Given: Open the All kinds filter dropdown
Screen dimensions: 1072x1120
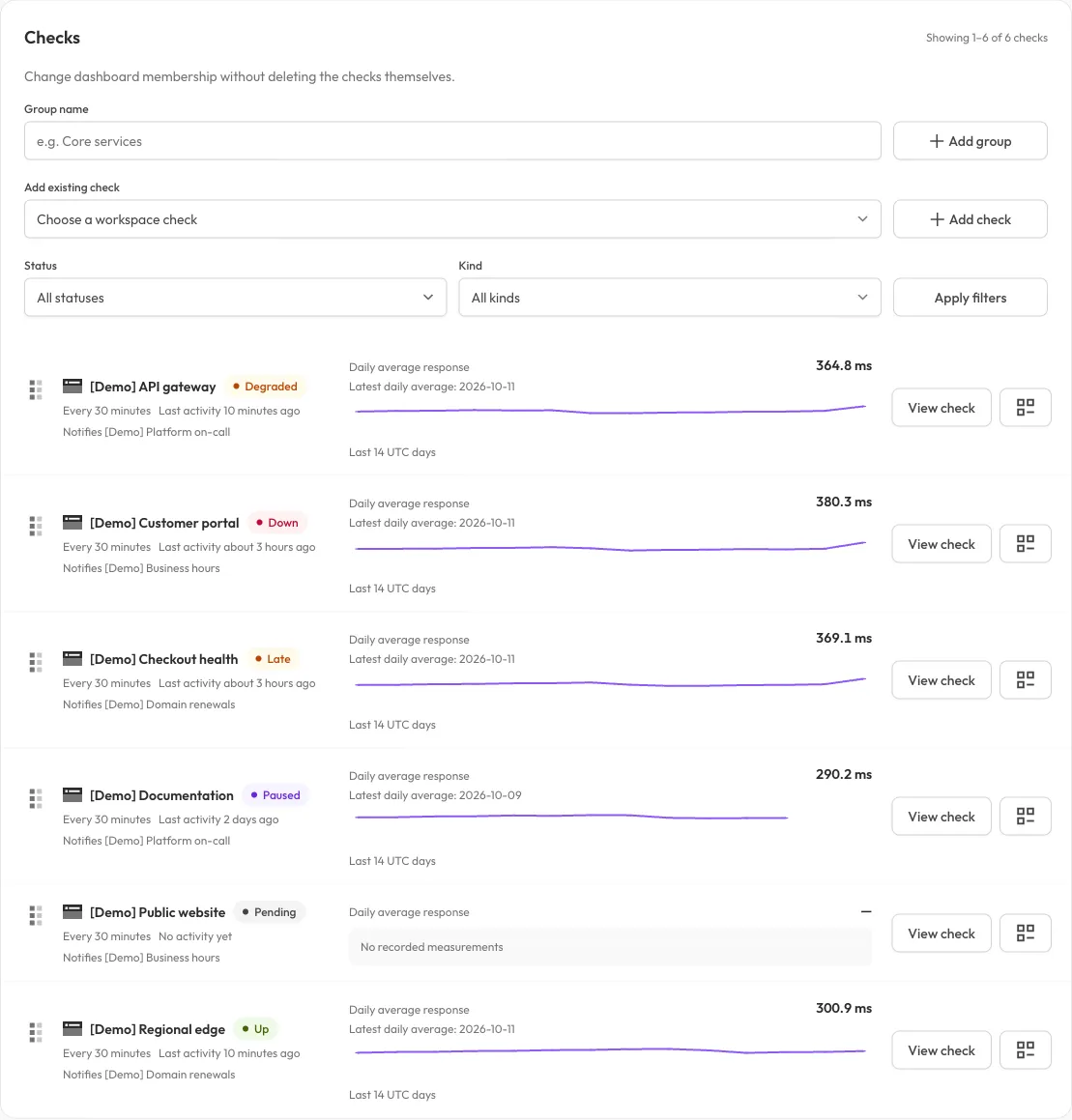Looking at the screenshot, I should [670, 297].
